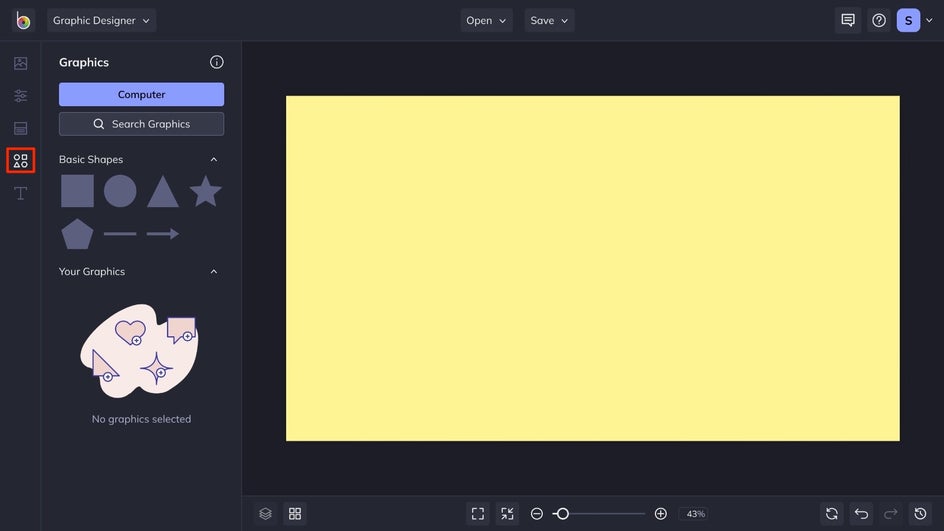Open the Edit adjustments sliders icon
This screenshot has height=531, width=944.
20,96
